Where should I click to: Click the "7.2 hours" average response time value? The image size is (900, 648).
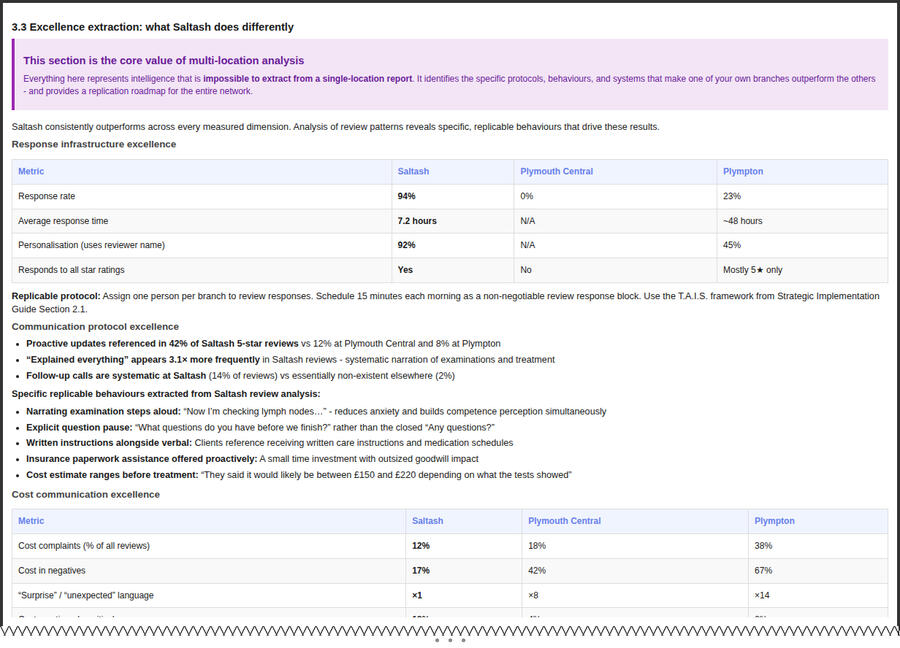point(417,221)
